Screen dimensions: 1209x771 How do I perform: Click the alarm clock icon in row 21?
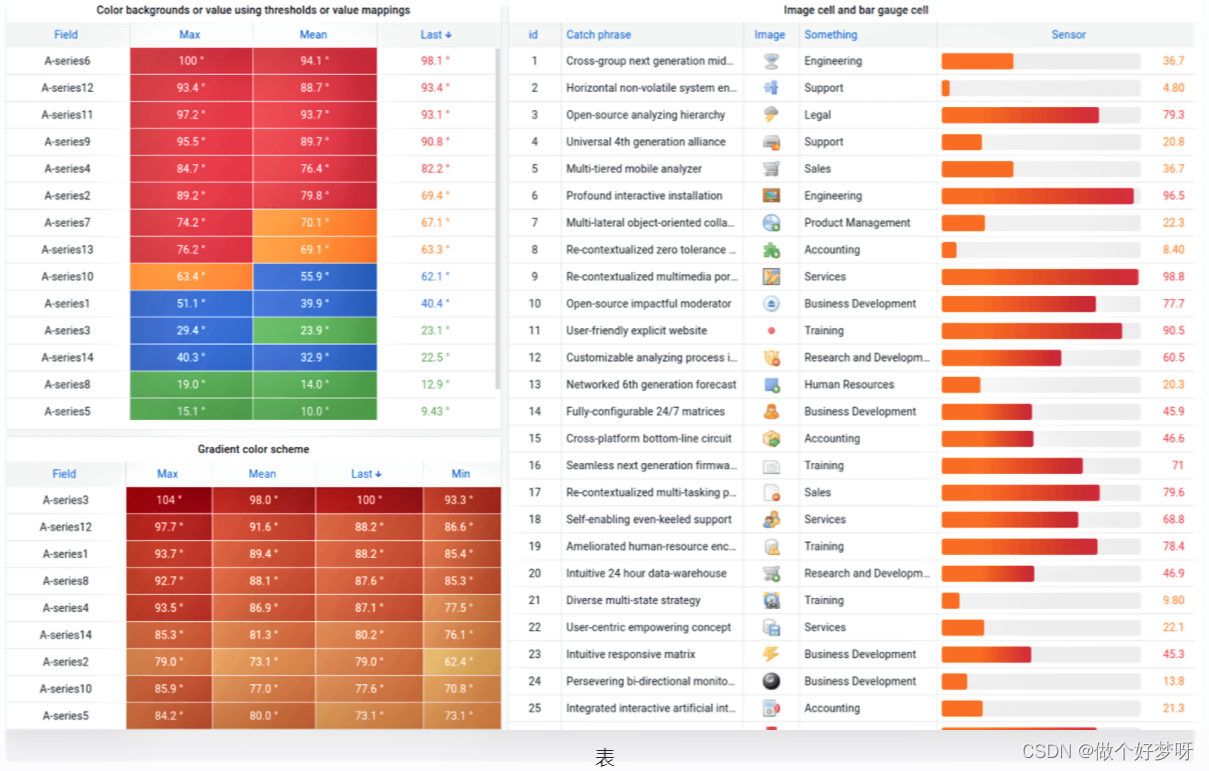pos(771,600)
